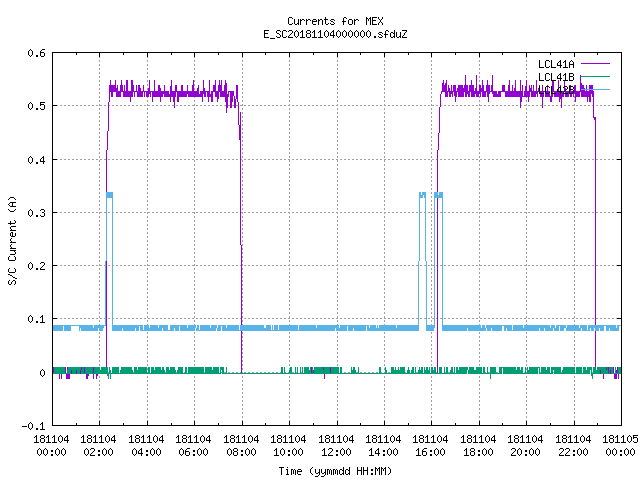Viewport: 640px width, 480px height.
Task: Click the 0.1 y-axis tick label
Action: pos(36,319)
